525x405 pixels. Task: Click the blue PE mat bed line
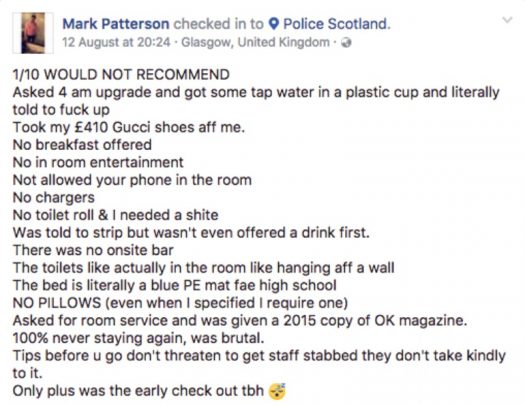click(175, 286)
